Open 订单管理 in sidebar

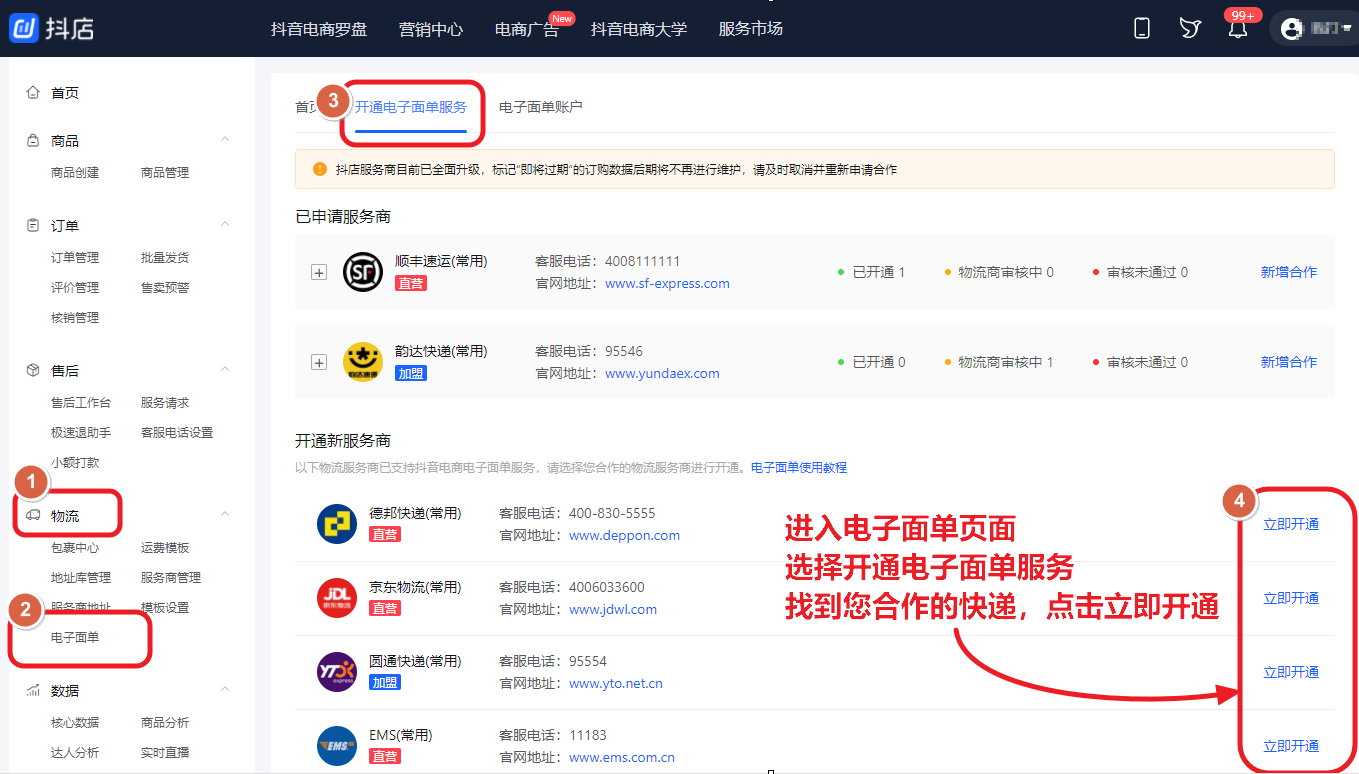75,257
